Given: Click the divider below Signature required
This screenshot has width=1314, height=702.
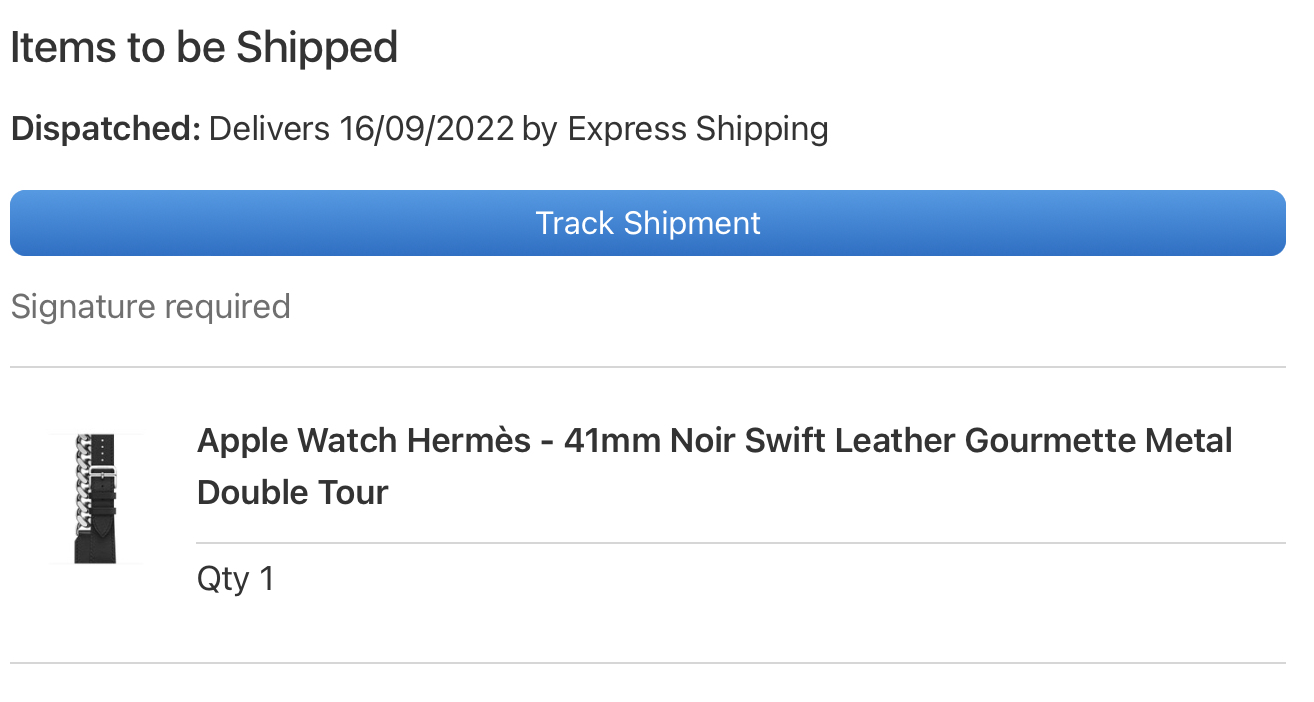Looking at the screenshot, I should 647,367.
